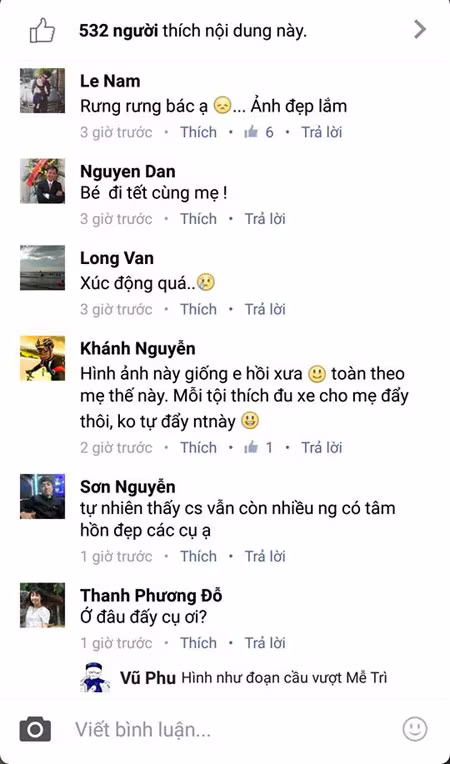Like Sơn Nguyễn's comment with Thích
450x764 pixels.
(x=198, y=556)
